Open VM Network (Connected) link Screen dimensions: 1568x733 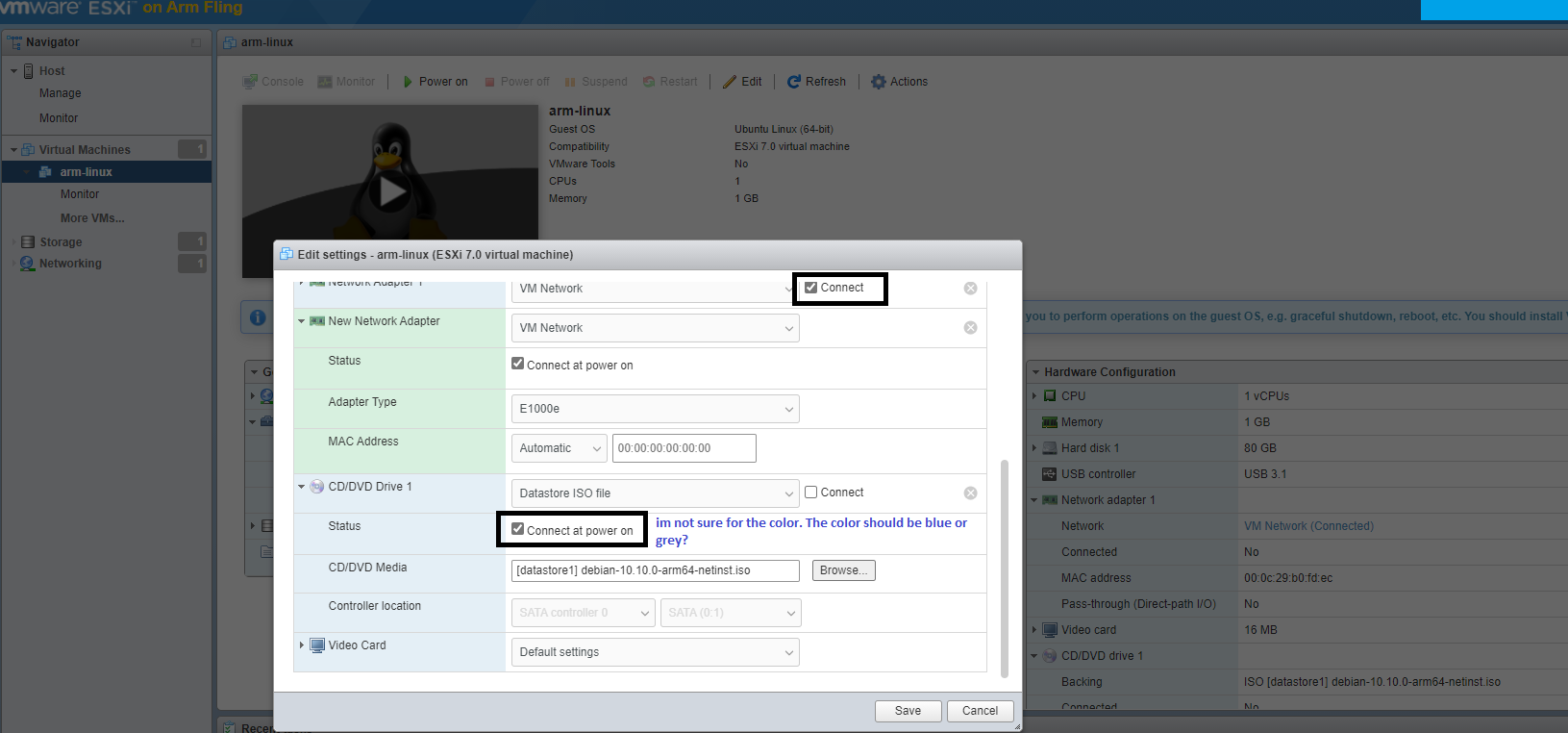click(1308, 526)
